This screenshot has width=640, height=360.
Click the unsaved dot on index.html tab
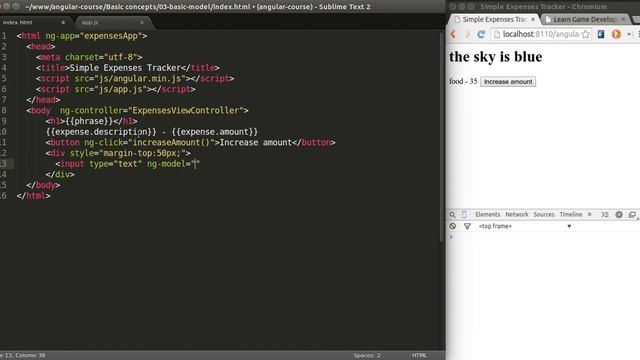[63, 22]
